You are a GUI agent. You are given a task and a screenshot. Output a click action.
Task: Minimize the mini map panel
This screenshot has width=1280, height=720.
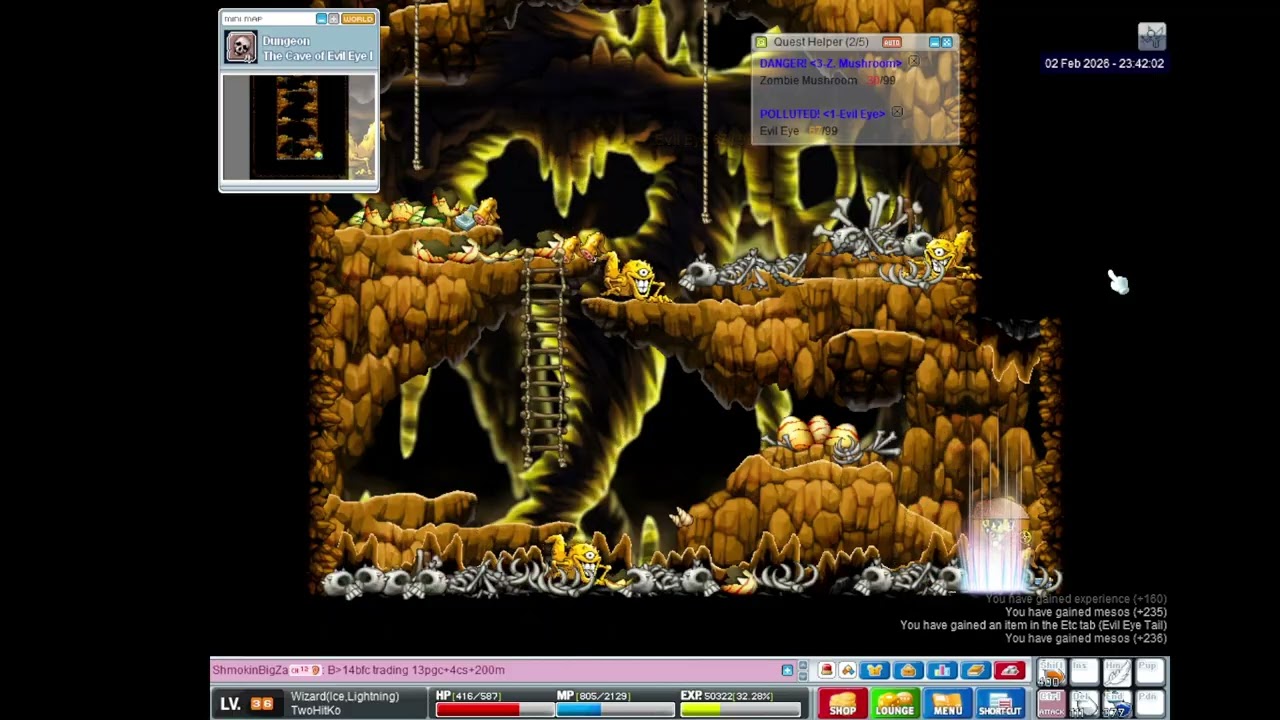tap(321, 19)
